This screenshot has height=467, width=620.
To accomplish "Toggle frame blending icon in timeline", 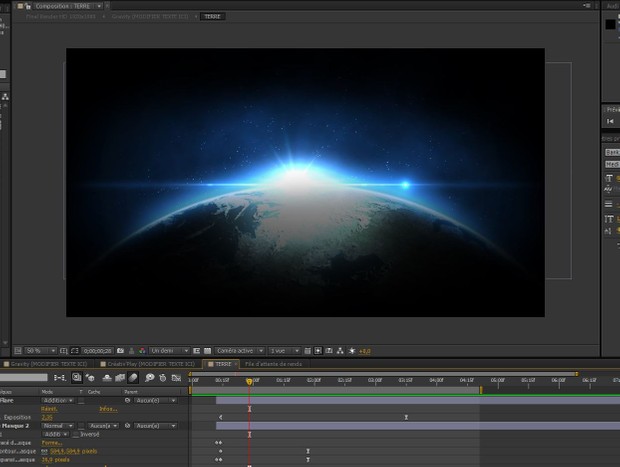I will tap(120, 378).
